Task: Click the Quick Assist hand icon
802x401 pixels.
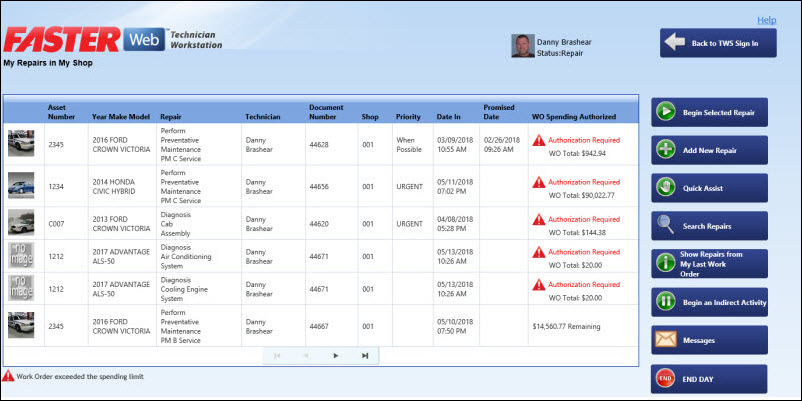Action: (x=666, y=188)
